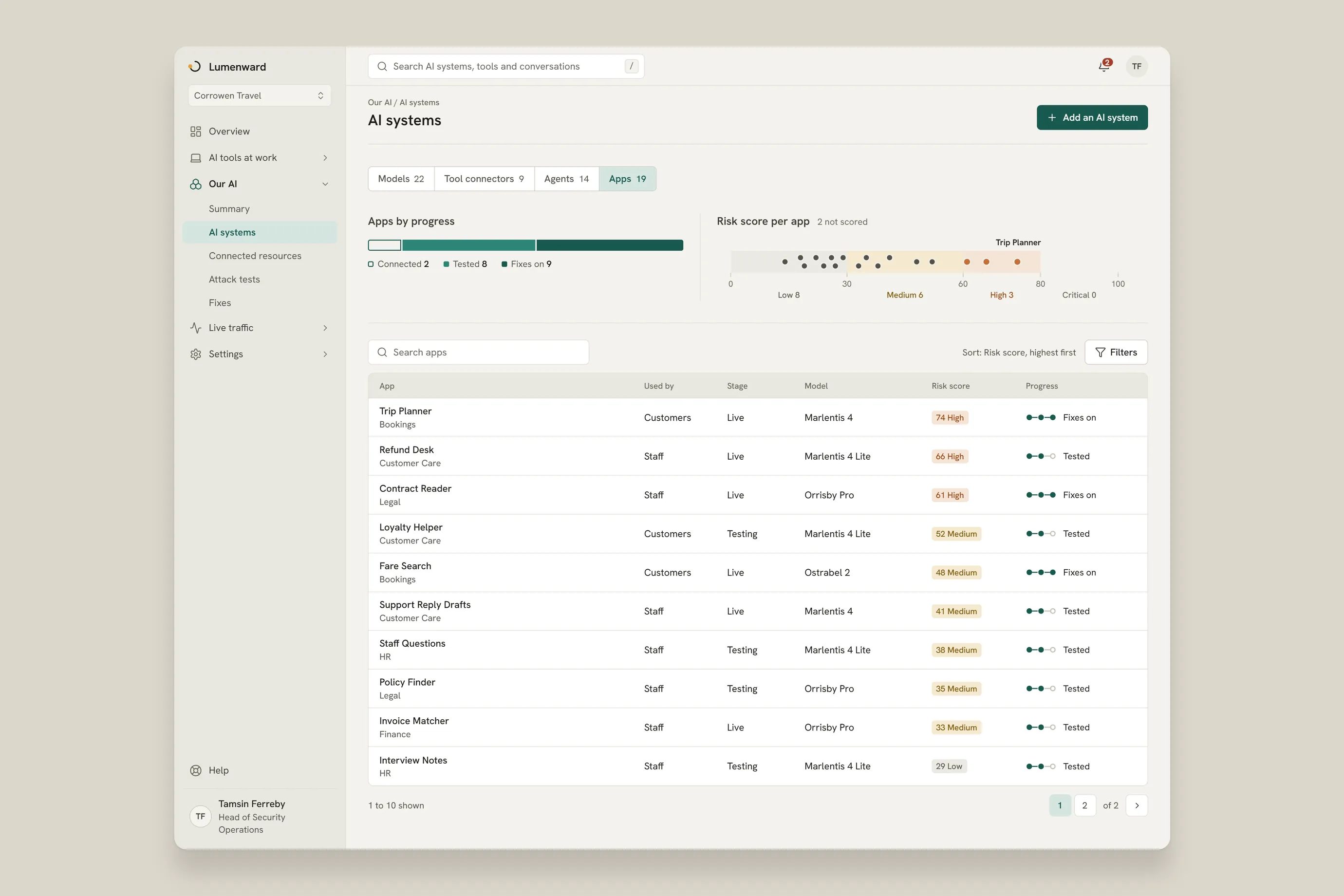This screenshot has height=896, width=1344.
Task: Click the Overview grid icon
Action: tap(195, 131)
